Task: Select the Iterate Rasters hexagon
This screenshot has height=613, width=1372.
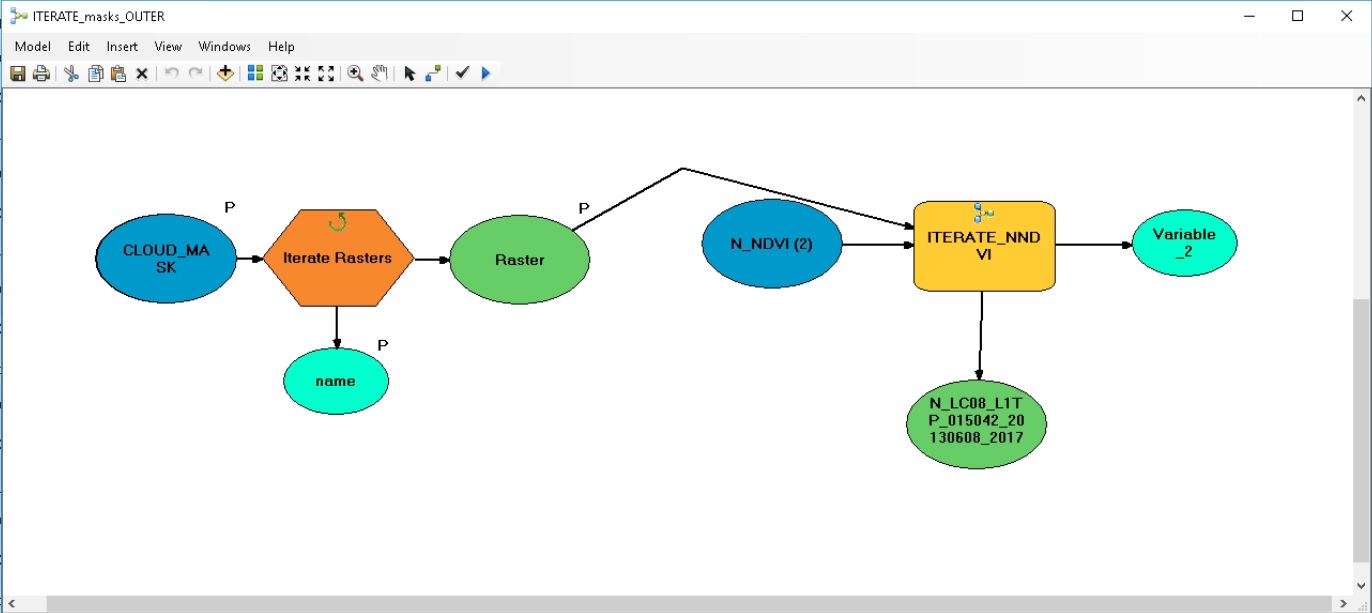Action: 338,258
